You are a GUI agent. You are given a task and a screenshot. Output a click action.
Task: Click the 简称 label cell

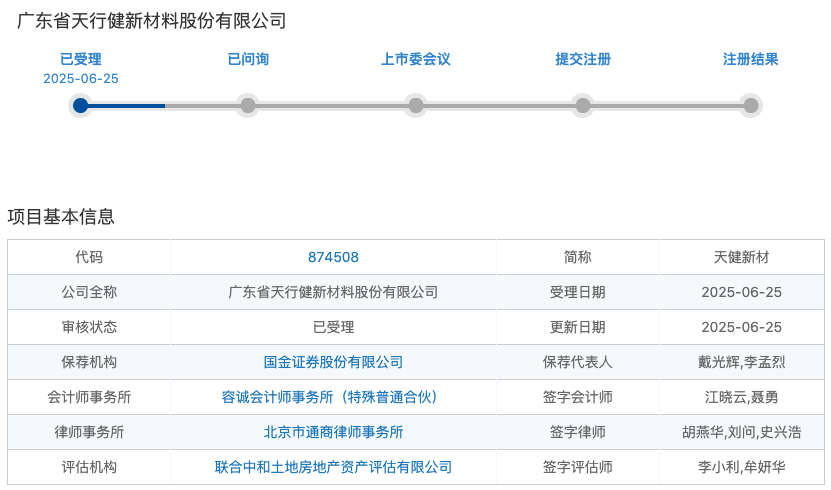pyautogui.click(x=578, y=257)
